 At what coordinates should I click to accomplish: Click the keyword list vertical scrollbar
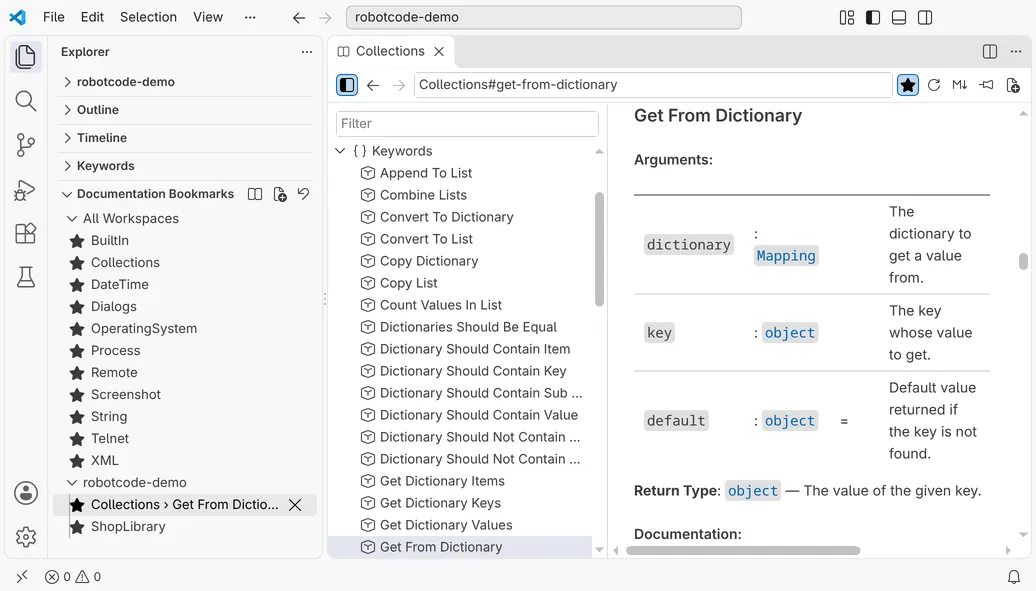point(599,250)
